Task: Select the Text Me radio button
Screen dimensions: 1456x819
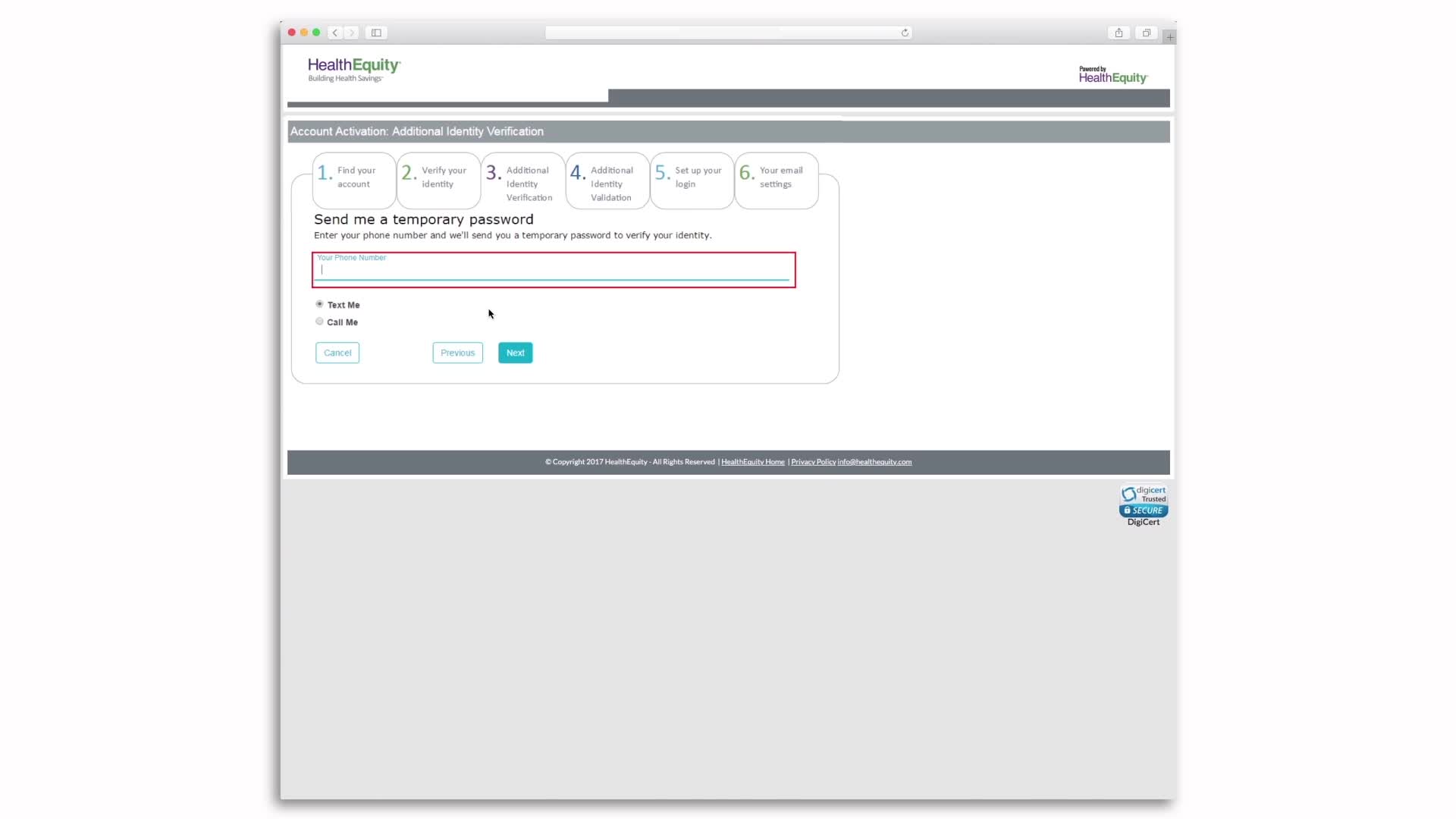Action: pos(319,304)
